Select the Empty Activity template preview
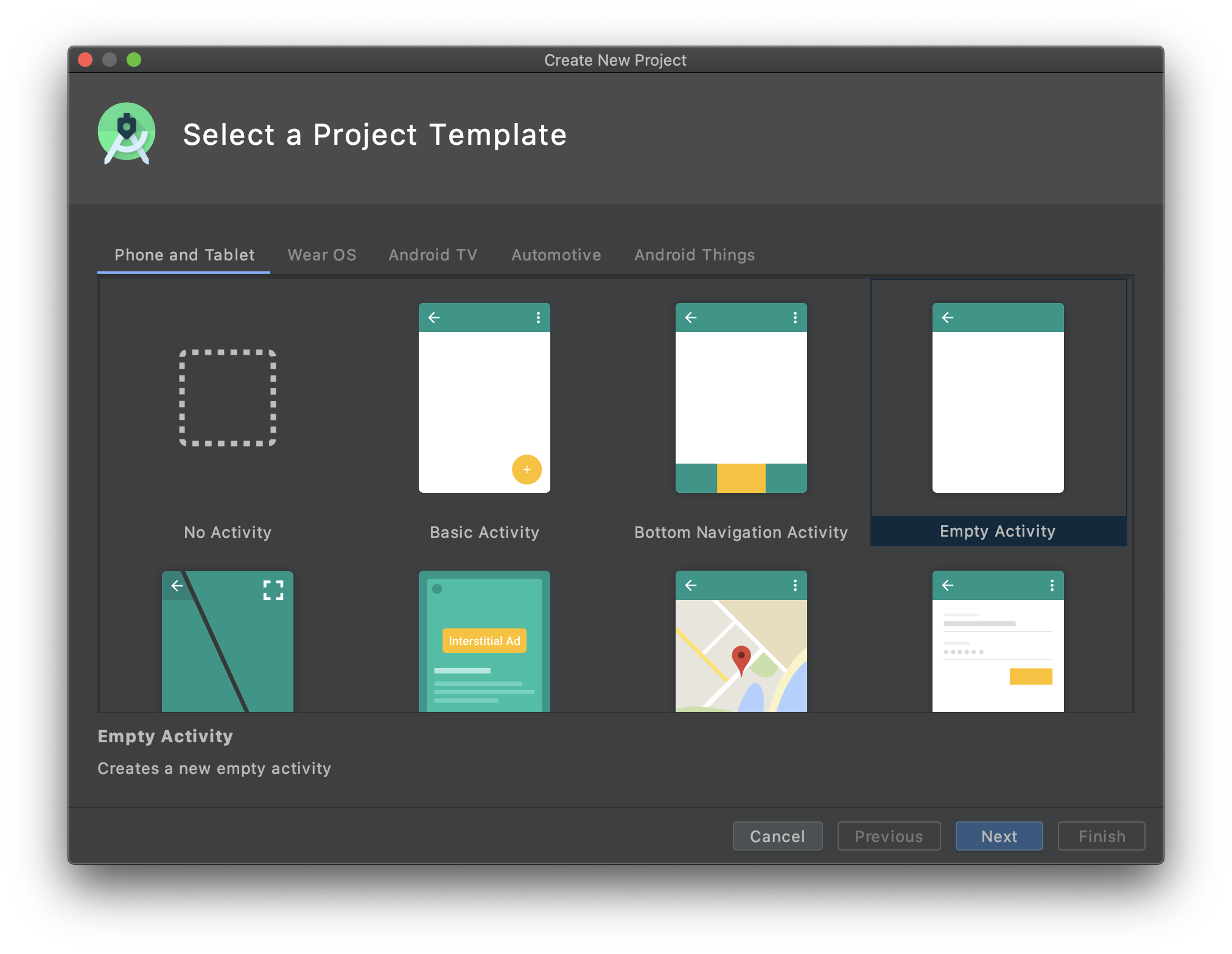 click(x=998, y=398)
